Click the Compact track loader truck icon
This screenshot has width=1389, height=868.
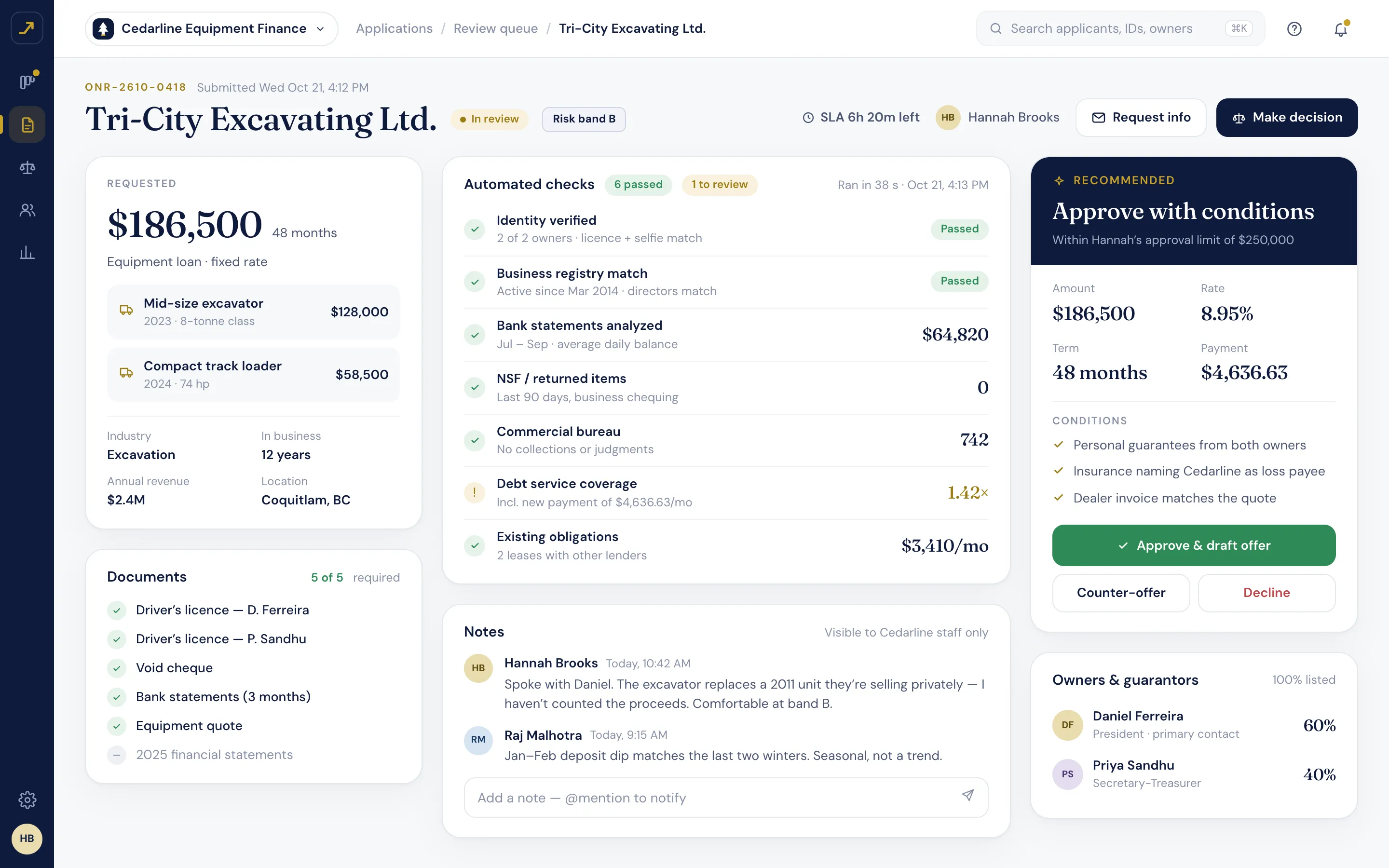click(x=126, y=373)
